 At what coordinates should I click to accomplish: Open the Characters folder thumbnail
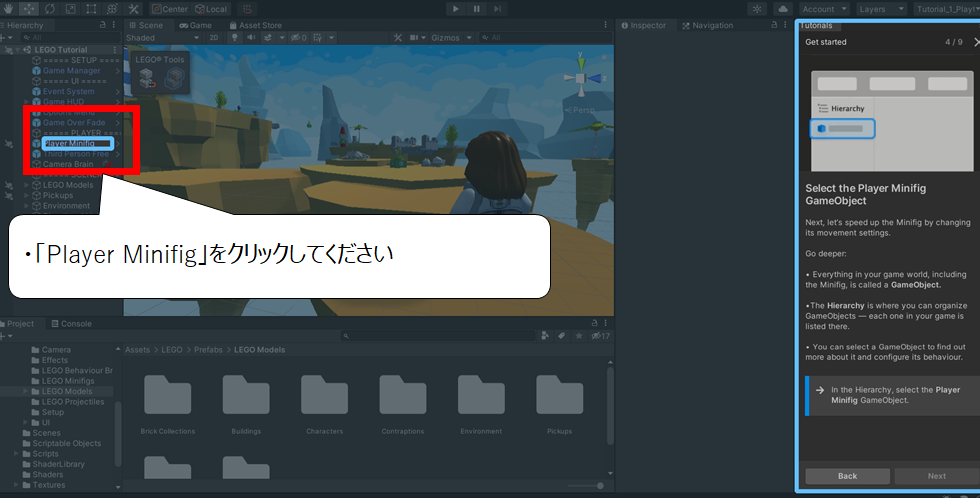(x=324, y=404)
